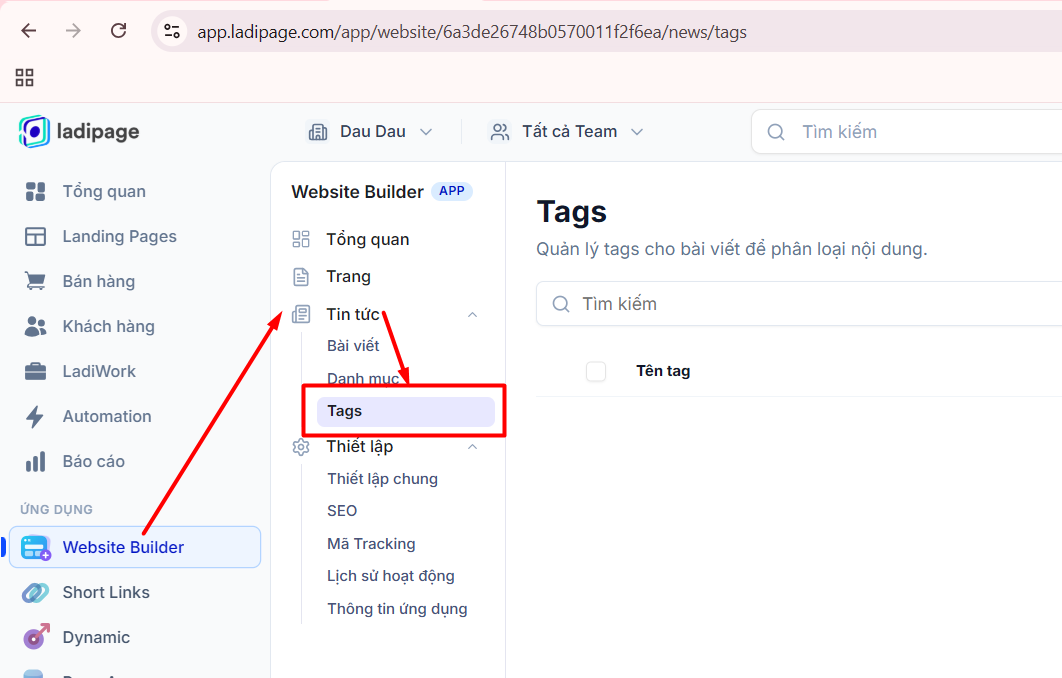
Task: Collapse the Thiết lập section chevron
Action: click(473, 447)
